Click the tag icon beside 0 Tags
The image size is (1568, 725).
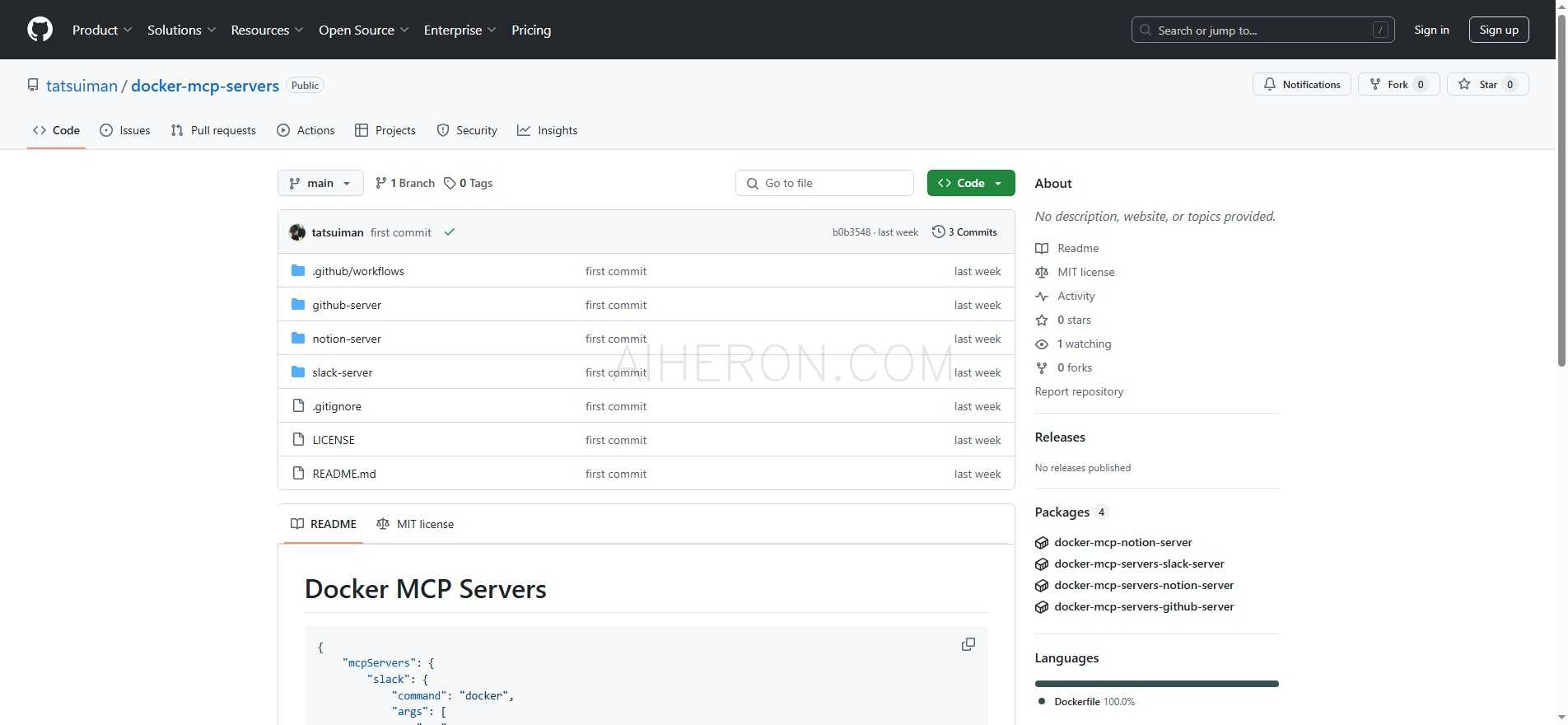[450, 183]
